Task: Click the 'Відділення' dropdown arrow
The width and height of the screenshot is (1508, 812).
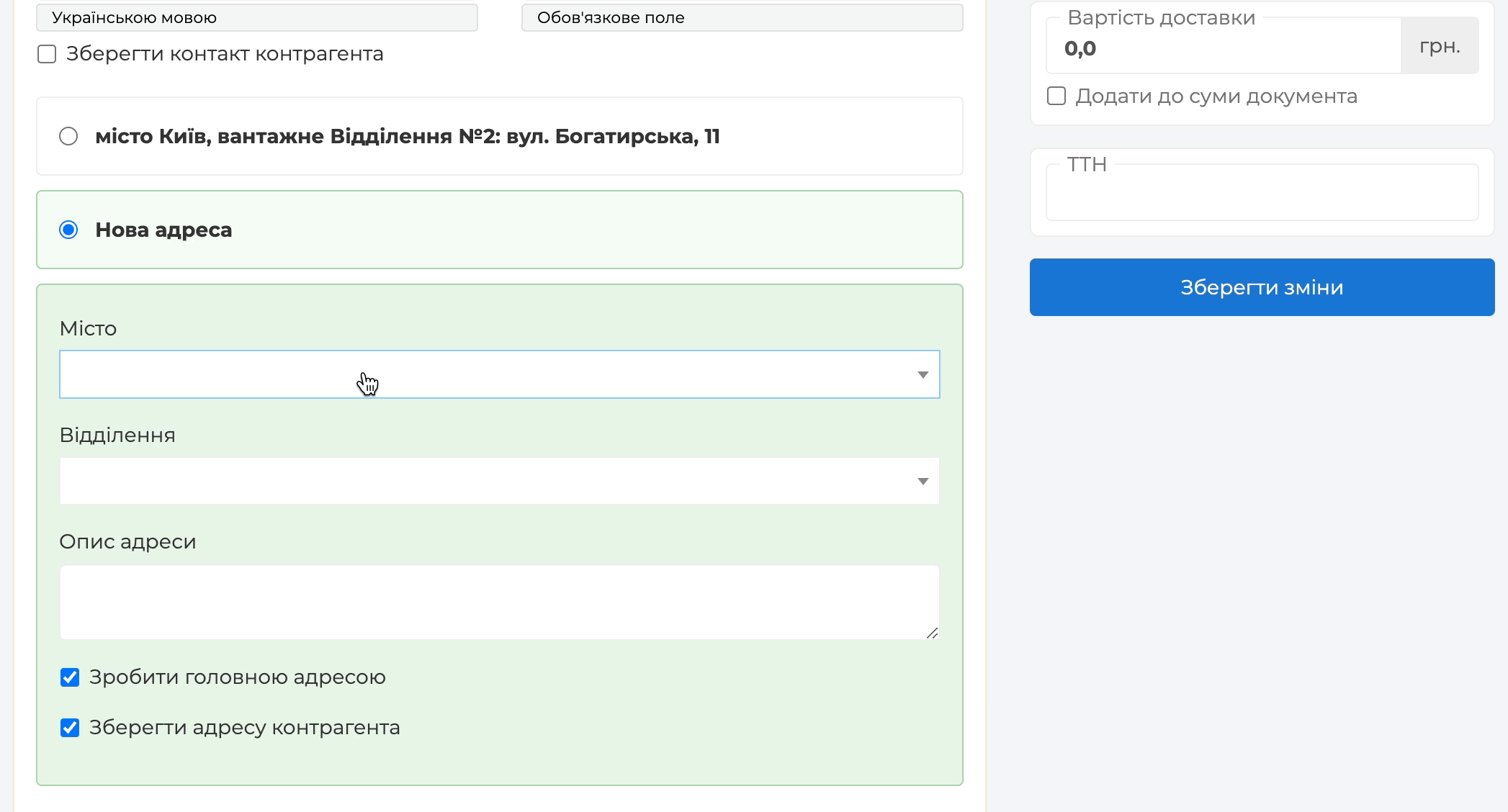Action: [x=923, y=482]
